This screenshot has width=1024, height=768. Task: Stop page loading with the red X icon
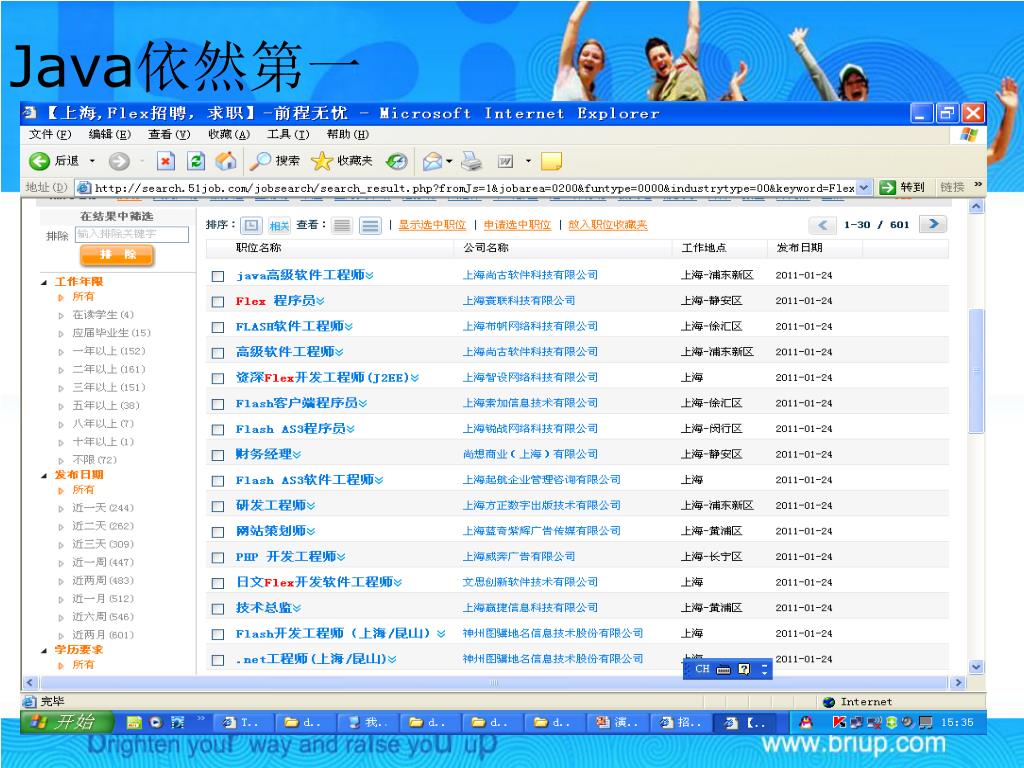point(166,161)
